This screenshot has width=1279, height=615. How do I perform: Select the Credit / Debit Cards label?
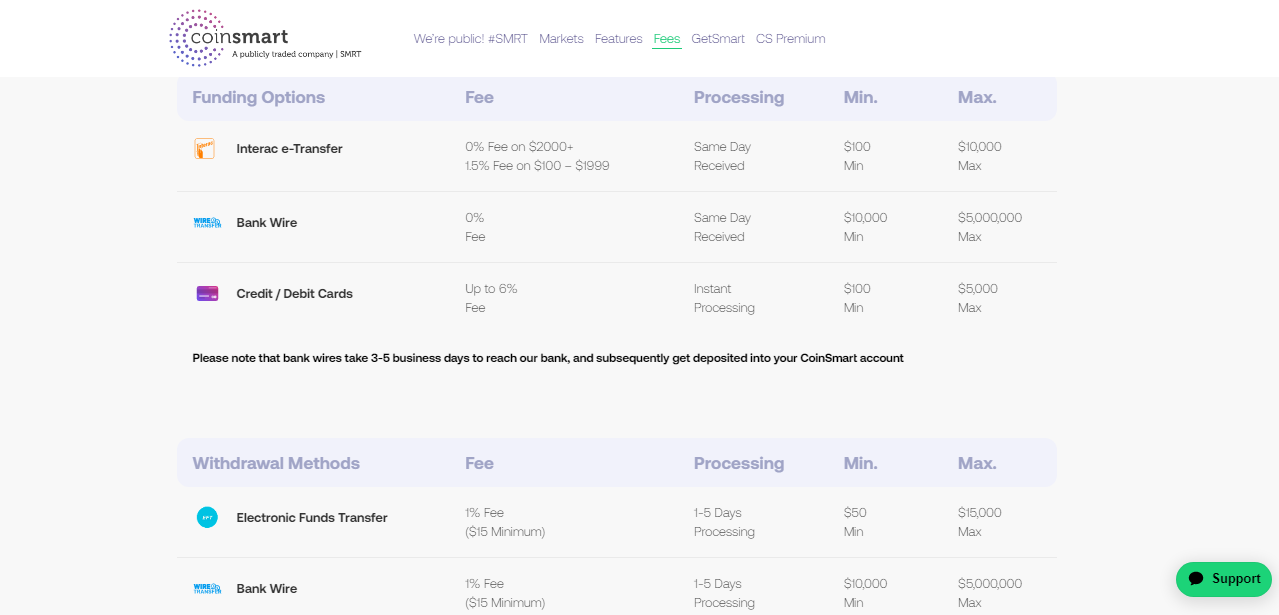[295, 294]
